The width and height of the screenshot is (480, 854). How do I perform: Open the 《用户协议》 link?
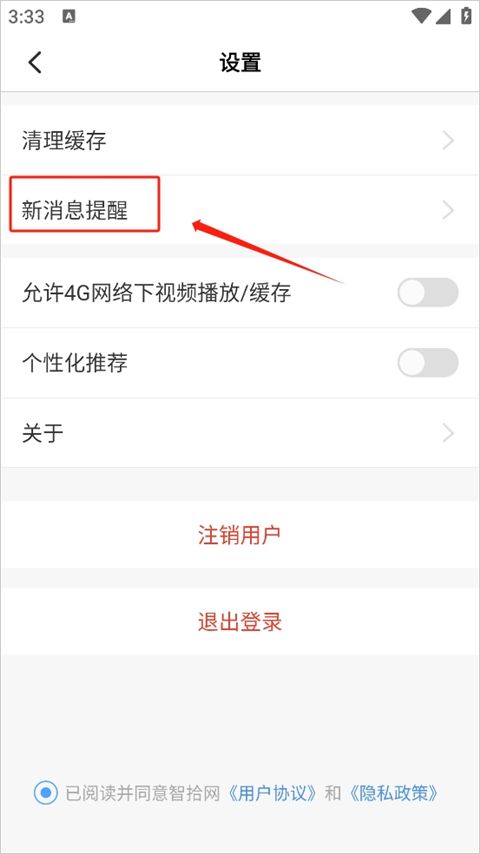click(x=272, y=792)
